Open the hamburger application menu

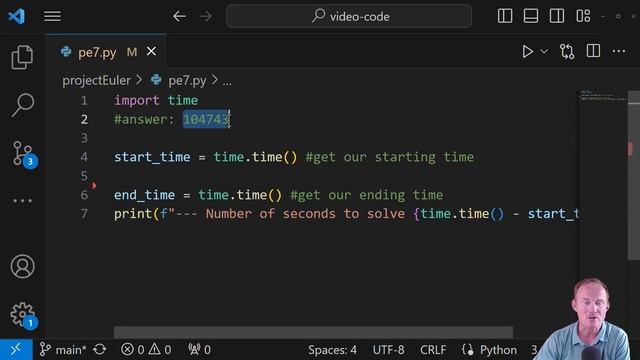[x=53, y=16]
